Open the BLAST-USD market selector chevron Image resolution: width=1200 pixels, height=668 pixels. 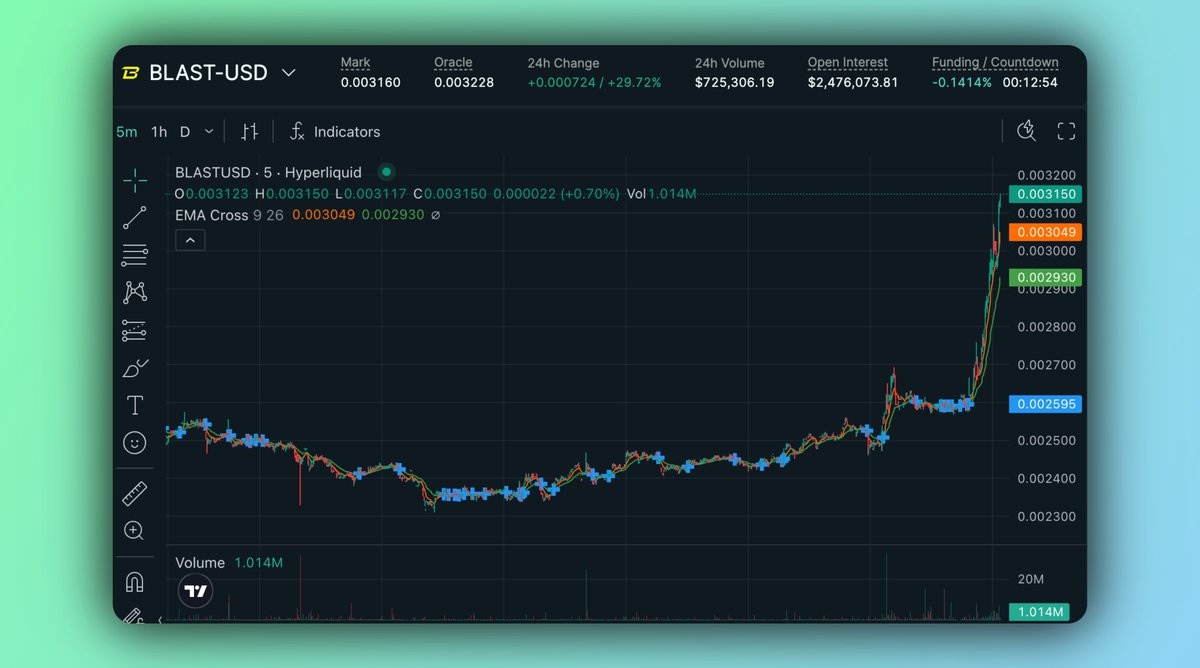[289, 73]
